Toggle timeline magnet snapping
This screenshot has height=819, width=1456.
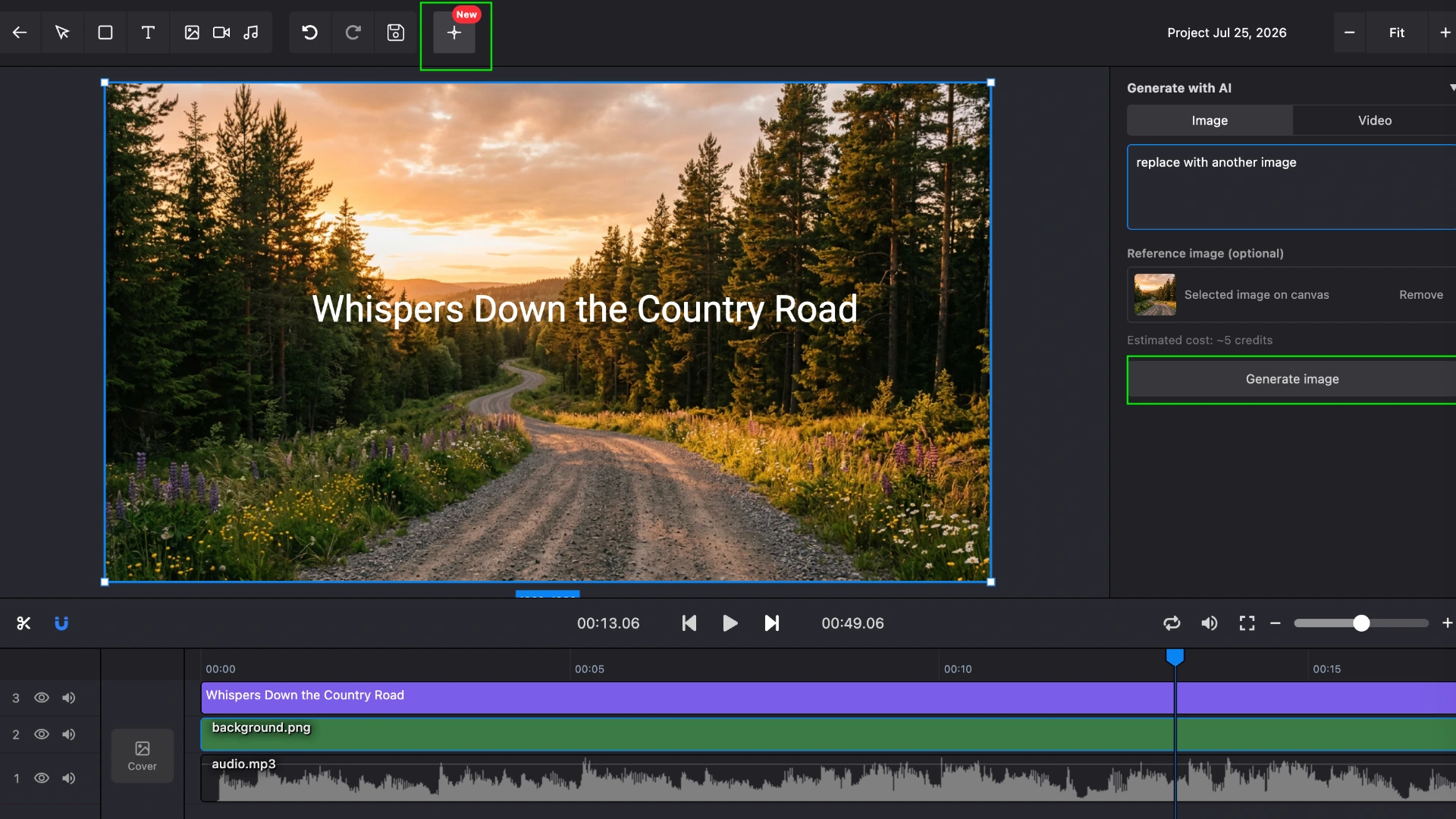click(x=61, y=623)
